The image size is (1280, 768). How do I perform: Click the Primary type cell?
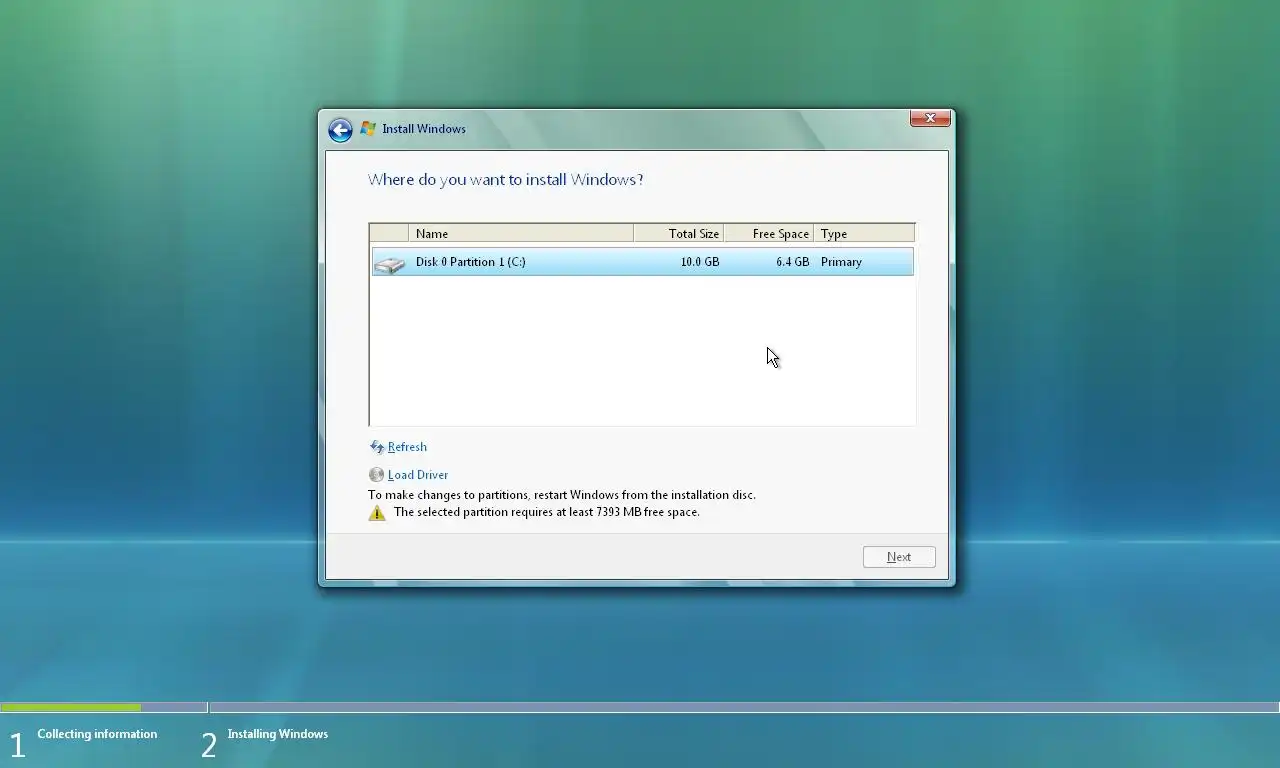pyautogui.click(x=841, y=262)
